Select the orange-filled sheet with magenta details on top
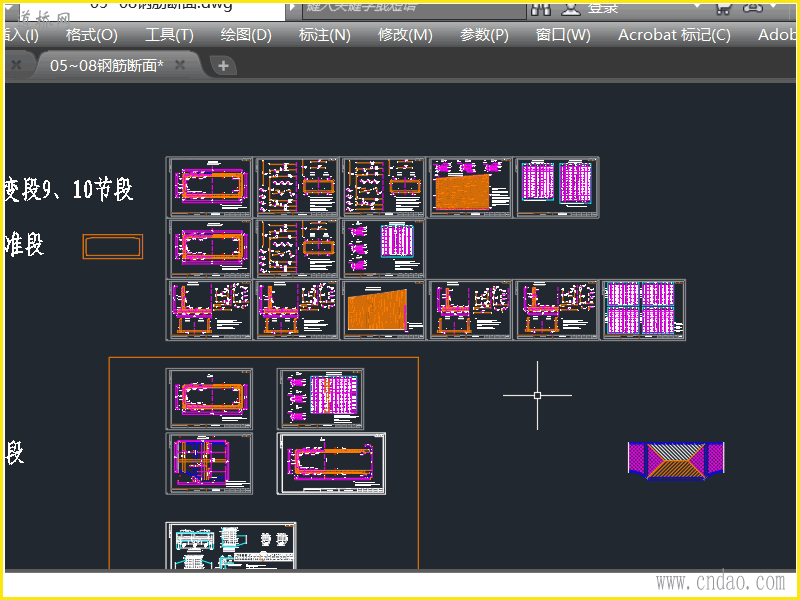This screenshot has height=600, width=800. [469, 187]
